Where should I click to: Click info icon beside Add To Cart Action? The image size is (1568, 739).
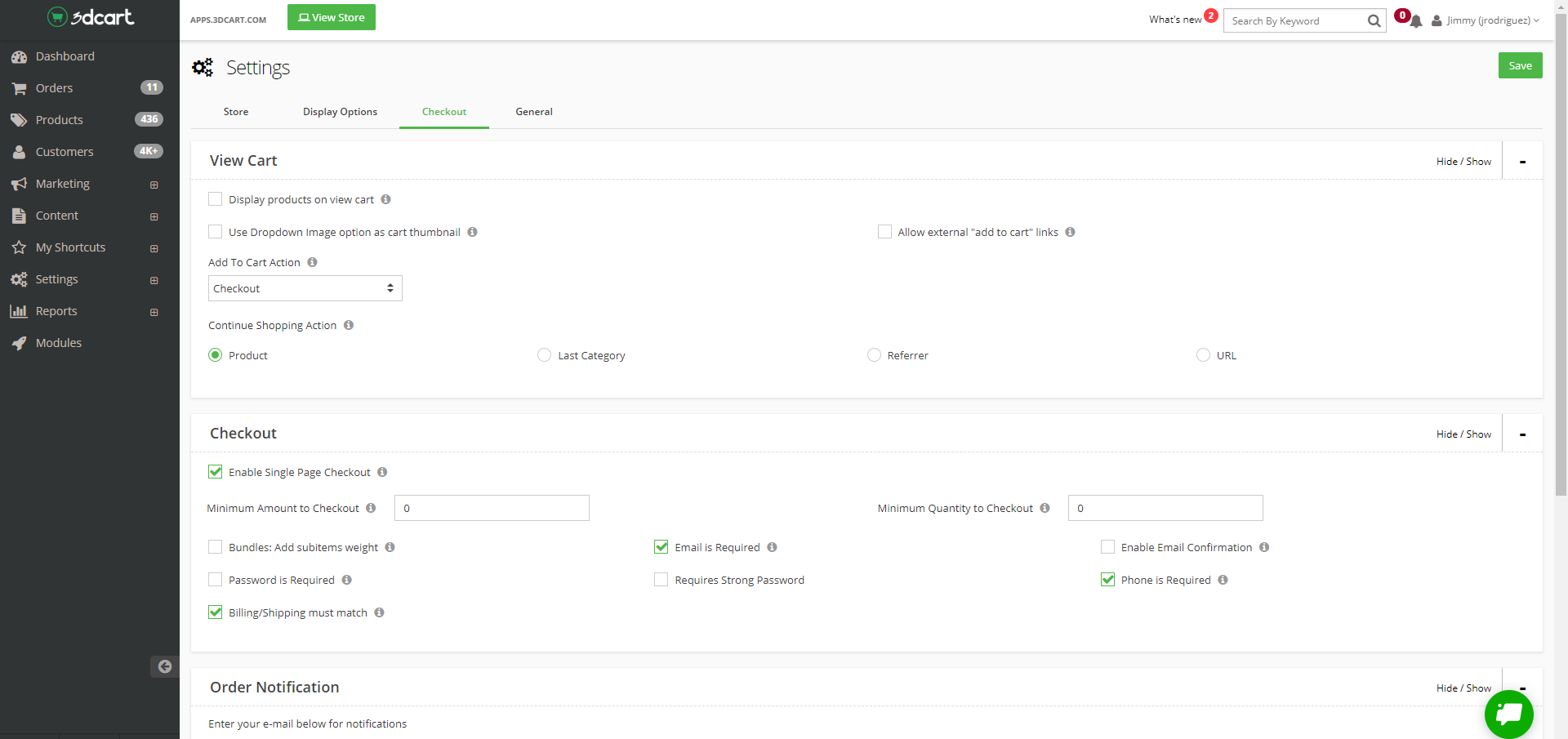pyautogui.click(x=312, y=262)
